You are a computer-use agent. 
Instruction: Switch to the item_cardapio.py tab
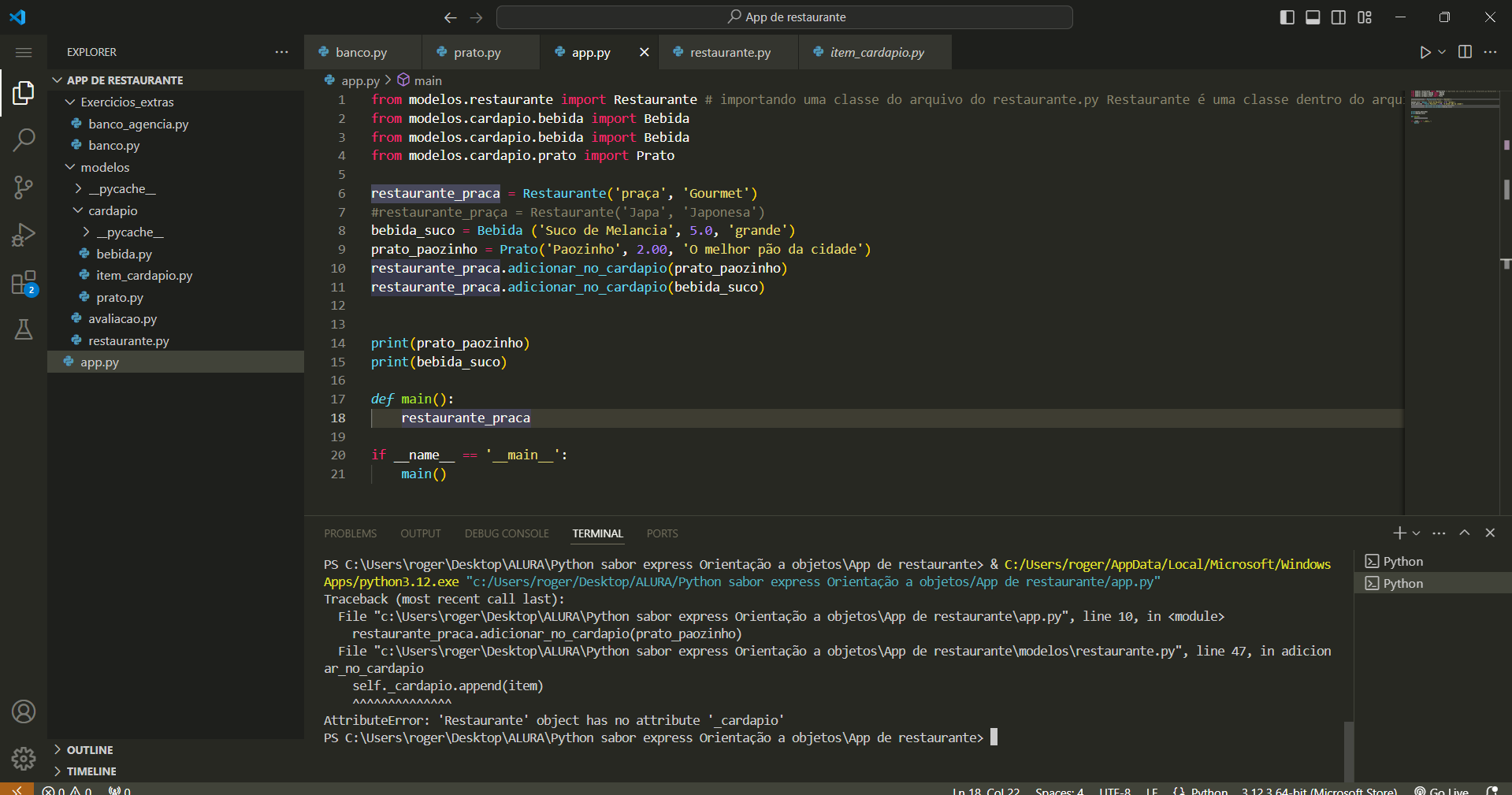click(875, 52)
